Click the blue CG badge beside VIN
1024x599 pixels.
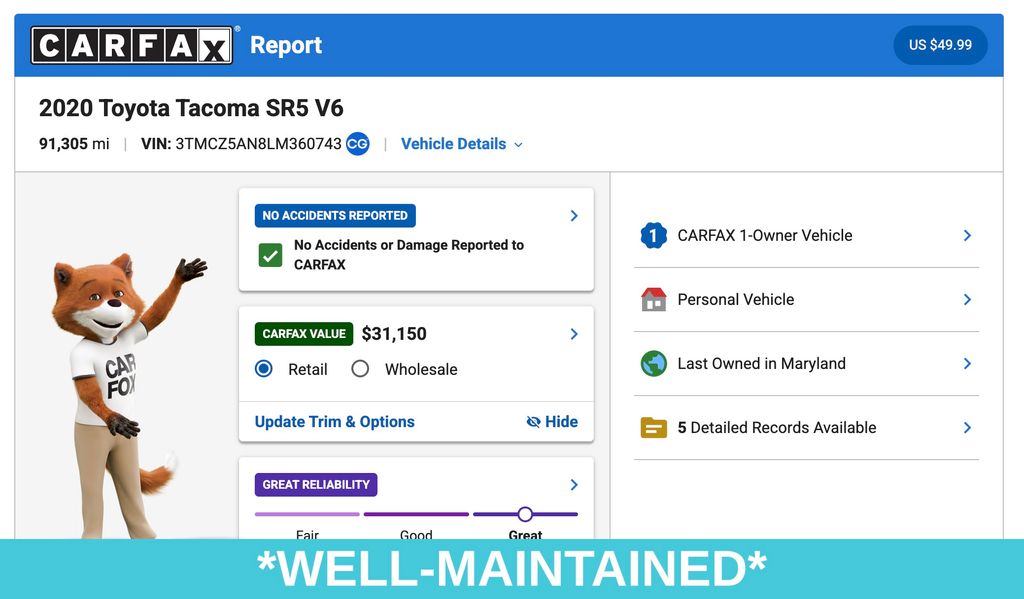[x=357, y=144]
